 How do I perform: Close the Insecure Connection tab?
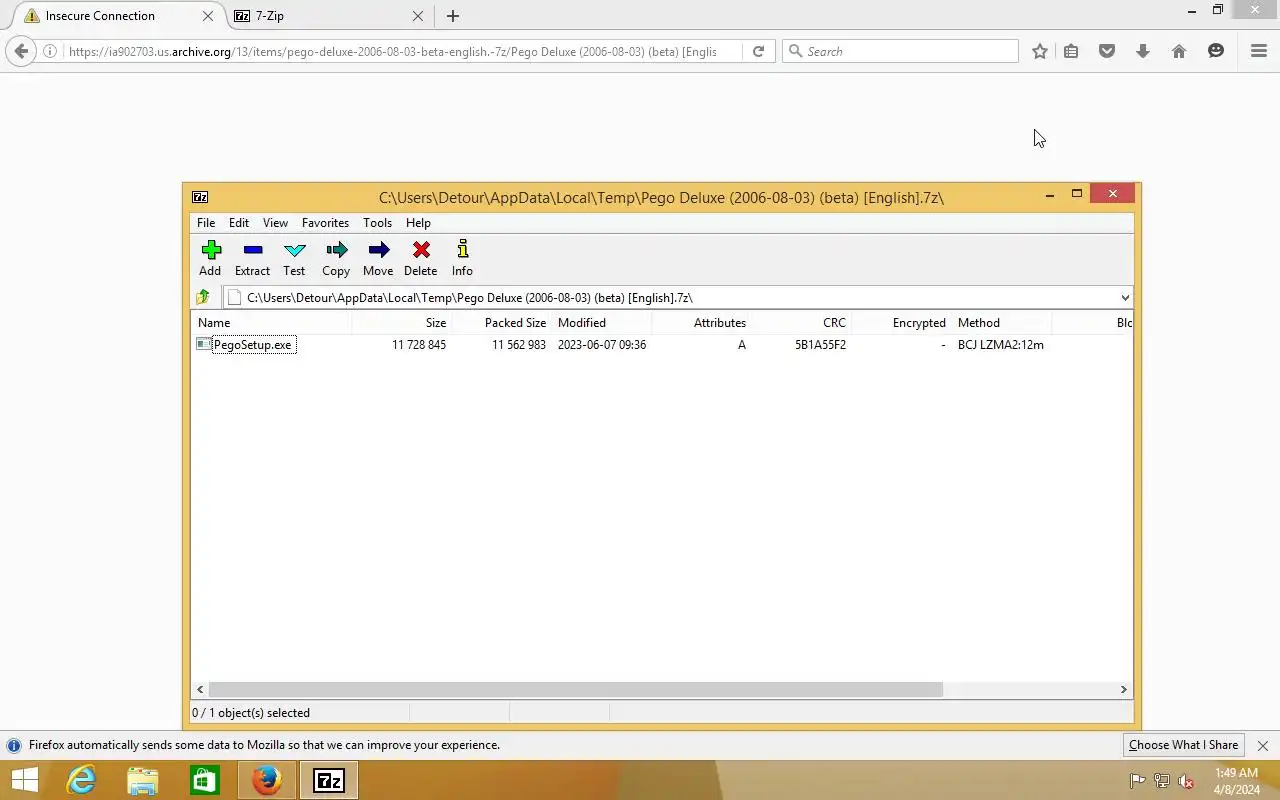coord(208,16)
